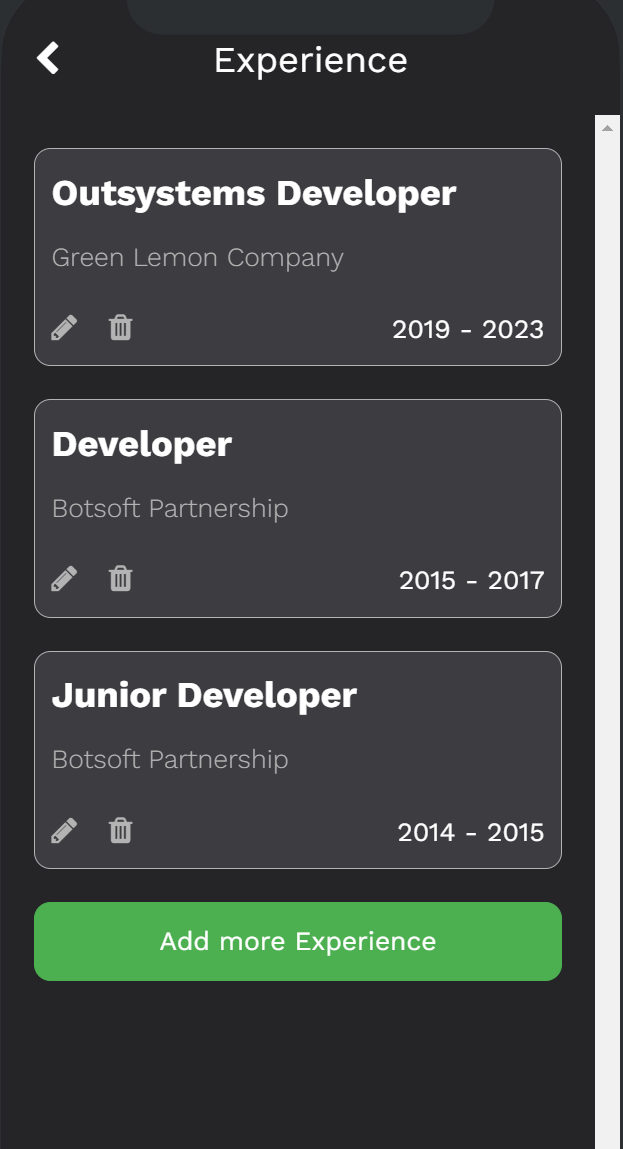Delete the Junior Developer experience entry
Viewport: 623px width, 1149px height.
(x=119, y=830)
